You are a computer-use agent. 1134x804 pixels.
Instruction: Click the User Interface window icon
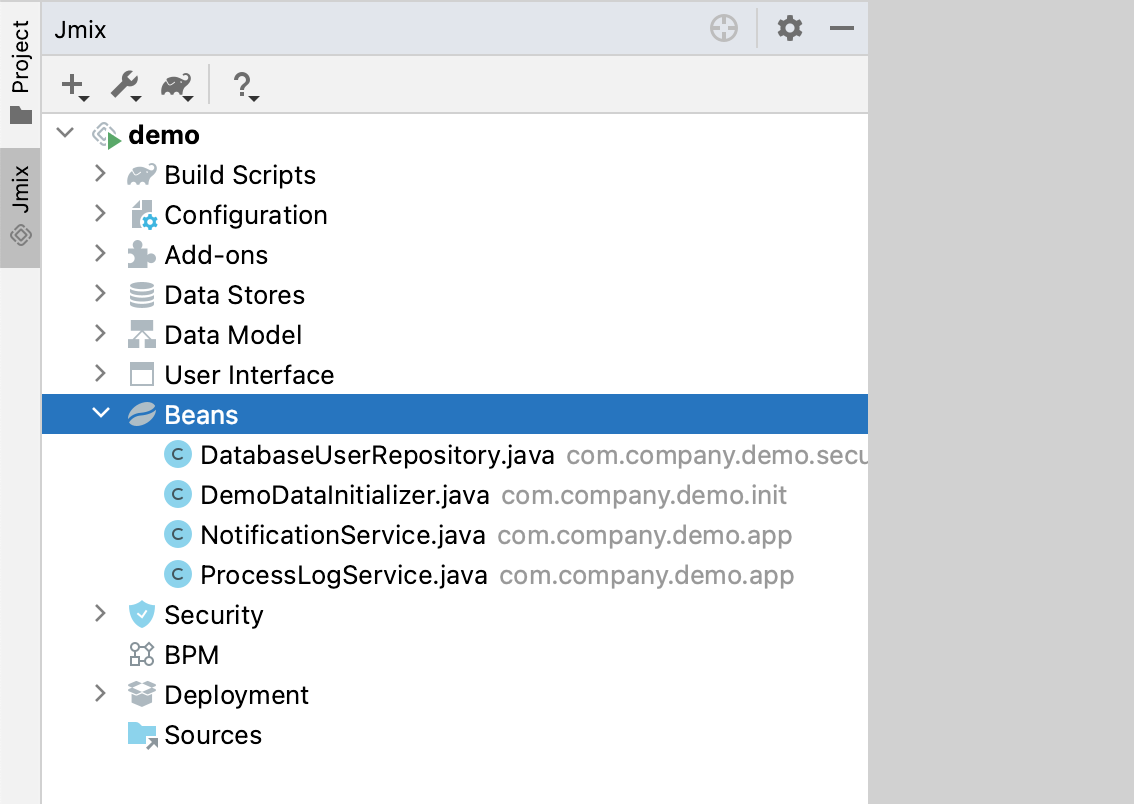142,375
